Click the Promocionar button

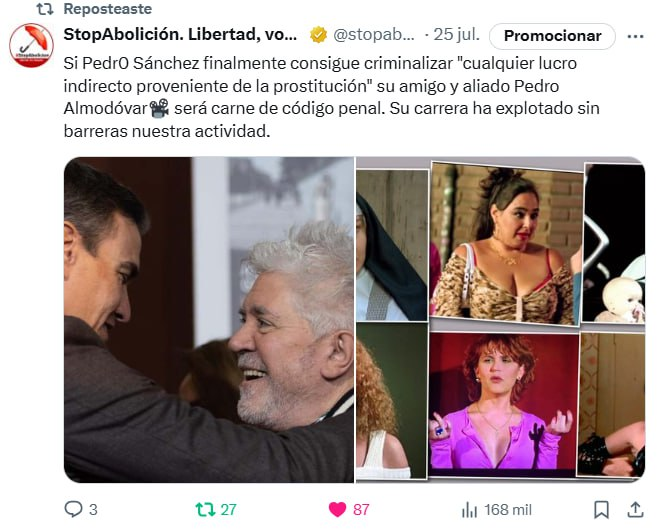(552, 36)
